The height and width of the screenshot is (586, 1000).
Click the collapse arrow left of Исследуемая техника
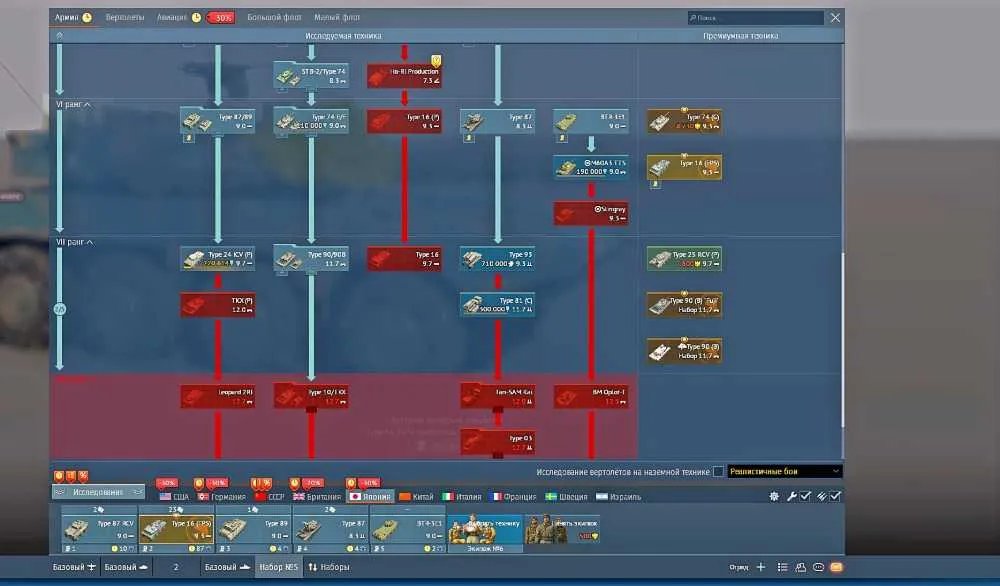tap(59, 36)
